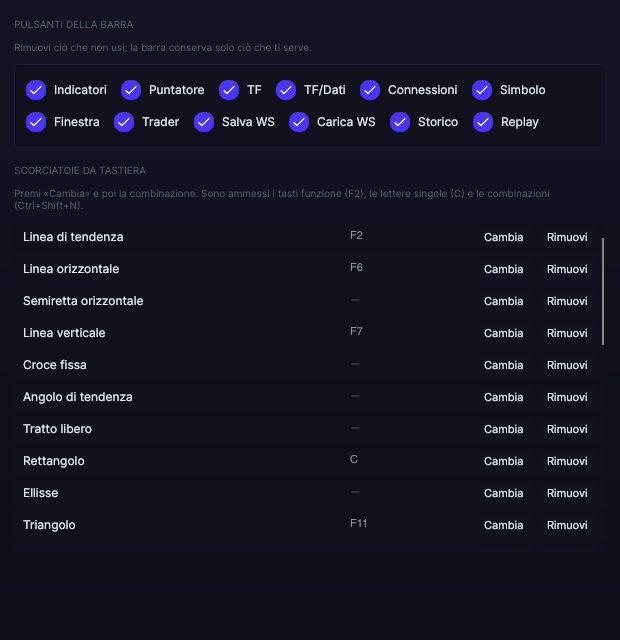Disable the Finestra bar button

tap(36, 122)
